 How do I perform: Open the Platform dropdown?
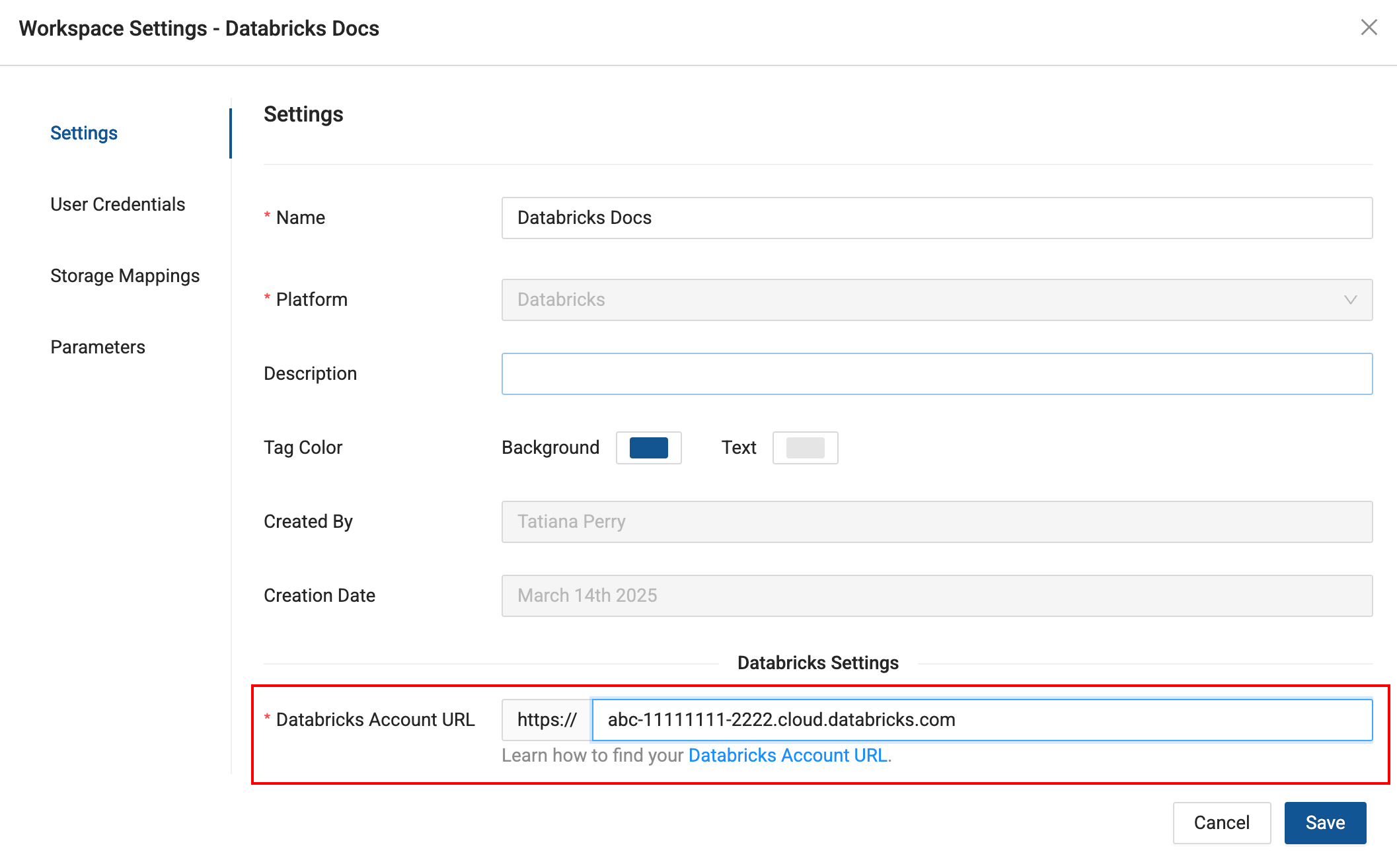pyautogui.click(x=936, y=300)
